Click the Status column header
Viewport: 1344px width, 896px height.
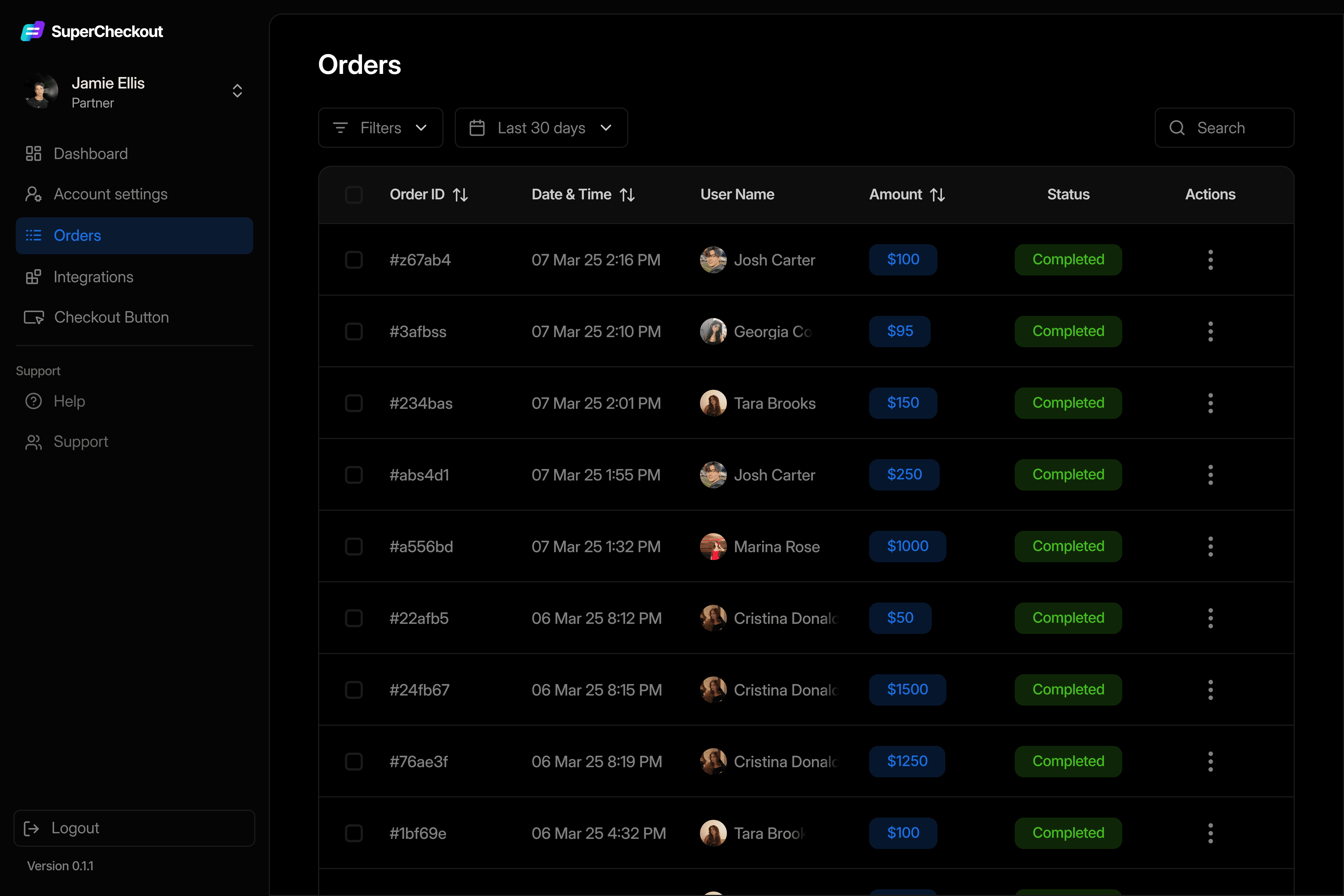click(1068, 195)
